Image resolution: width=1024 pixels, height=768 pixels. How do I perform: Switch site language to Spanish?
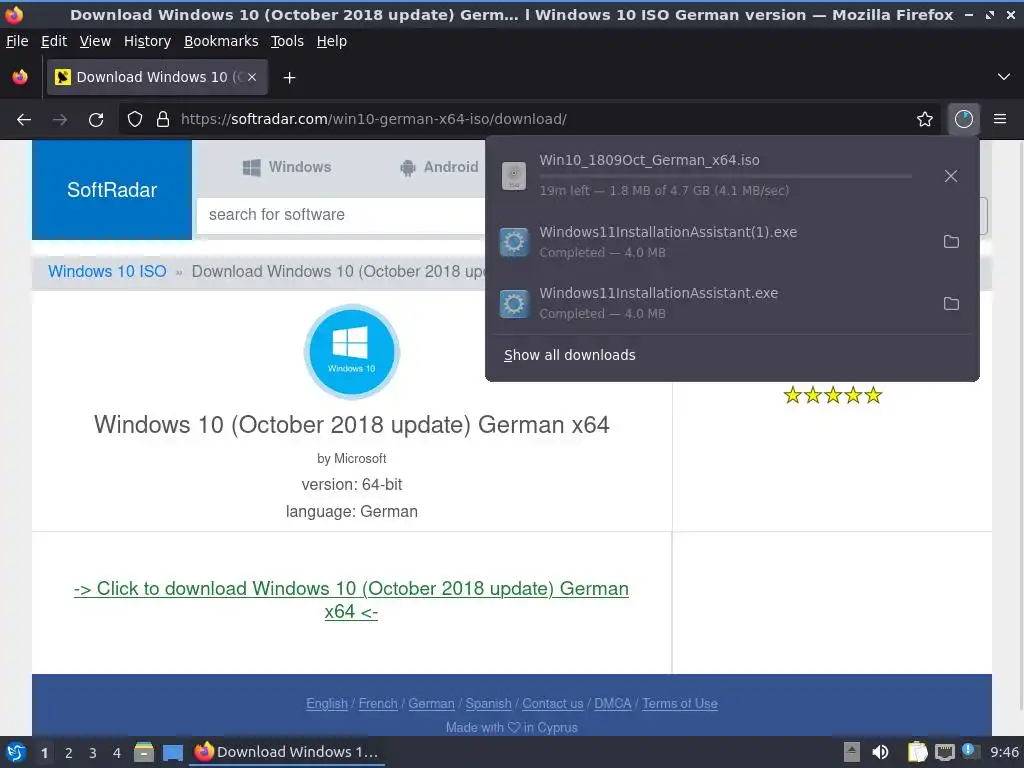tap(488, 704)
